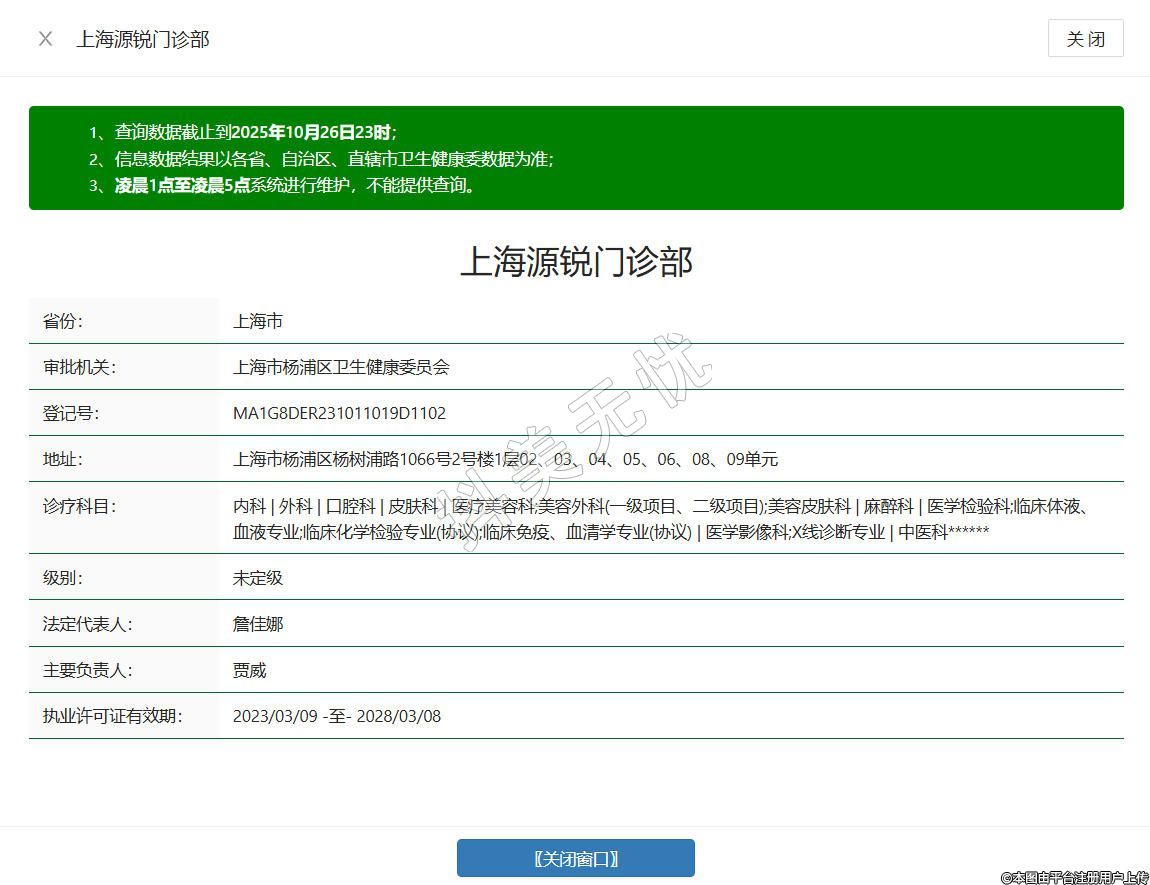The width and height of the screenshot is (1150, 885).
Task: Click the notice line about 卫生健康委数据为准
Action: [333, 159]
